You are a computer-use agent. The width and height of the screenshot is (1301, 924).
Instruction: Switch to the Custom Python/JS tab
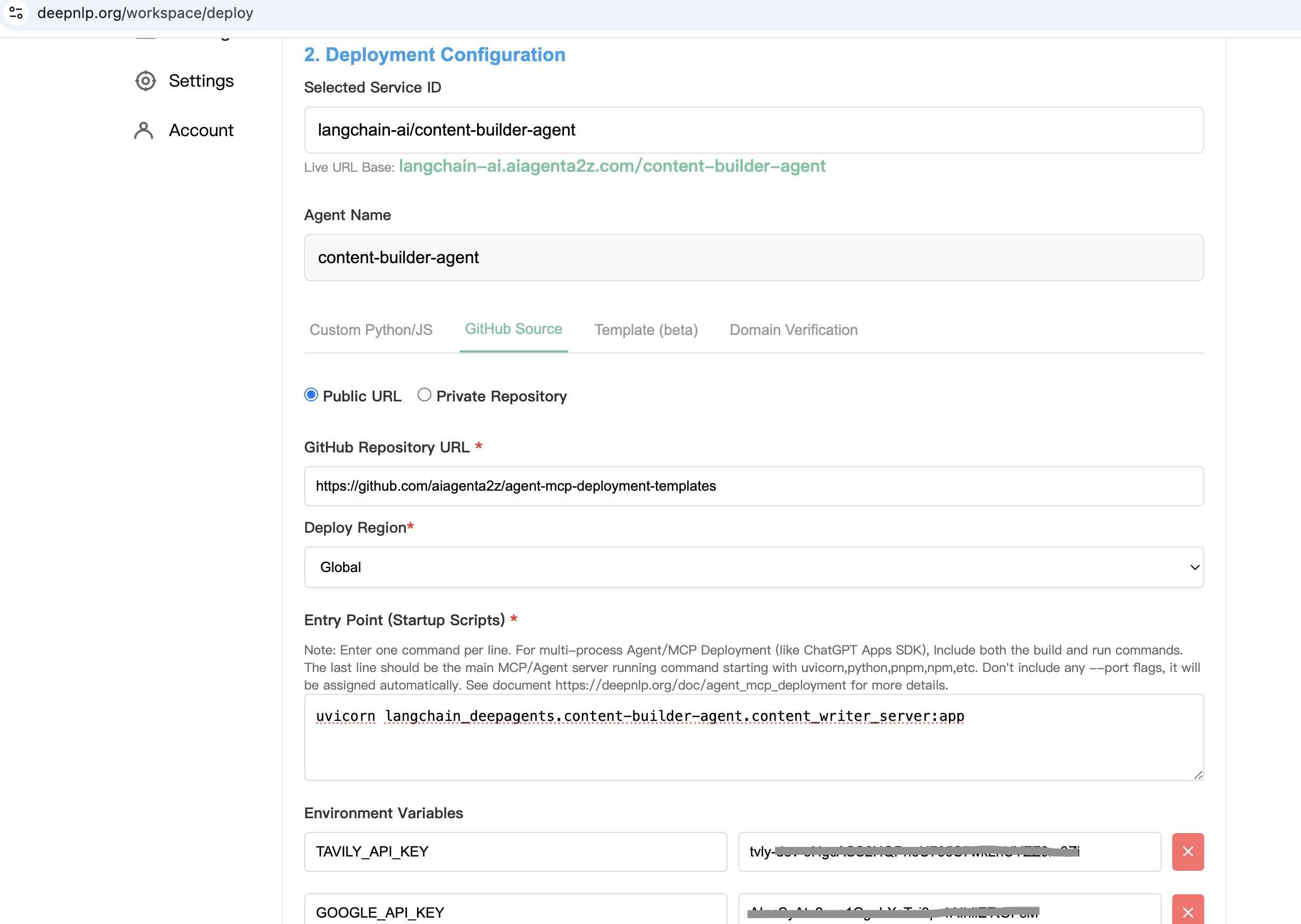tap(371, 330)
